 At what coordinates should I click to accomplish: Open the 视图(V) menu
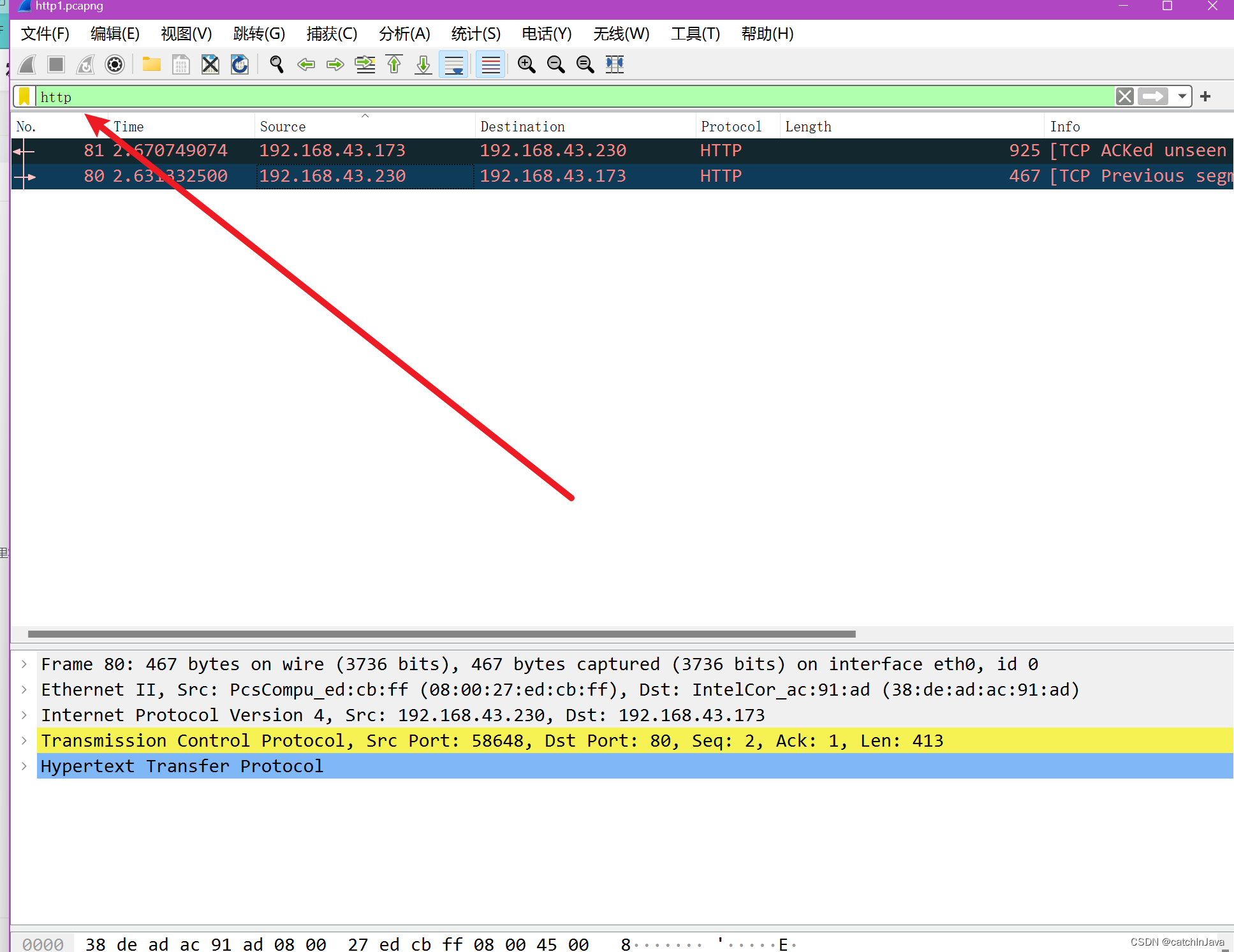tap(186, 34)
